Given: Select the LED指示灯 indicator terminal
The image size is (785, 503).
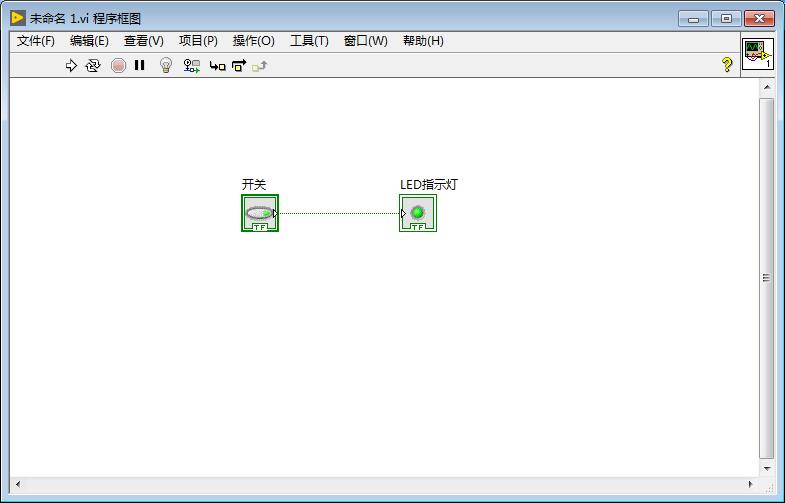Looking at the screenshot, I should (418, 213).
